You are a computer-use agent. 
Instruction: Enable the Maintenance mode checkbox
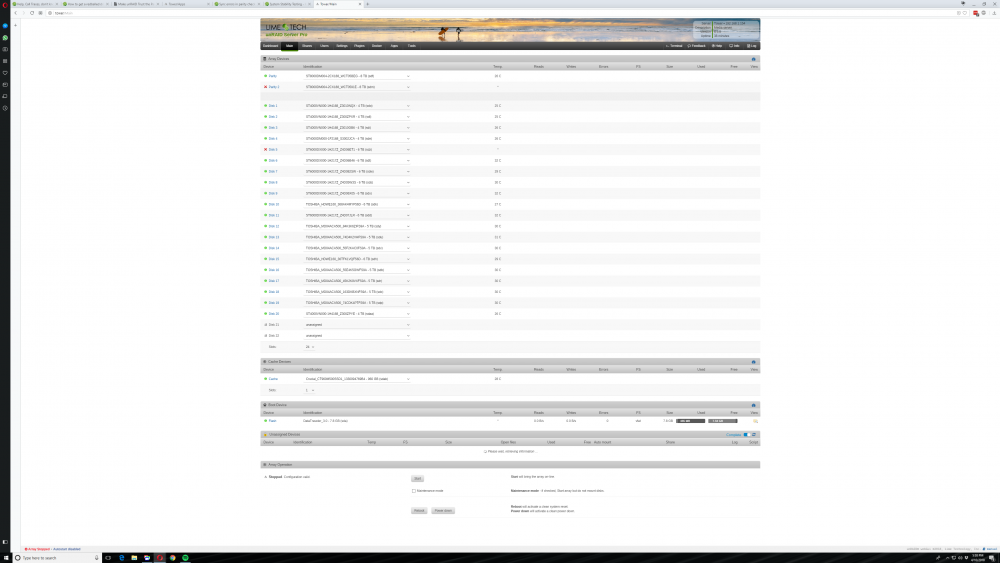point(413,491)
